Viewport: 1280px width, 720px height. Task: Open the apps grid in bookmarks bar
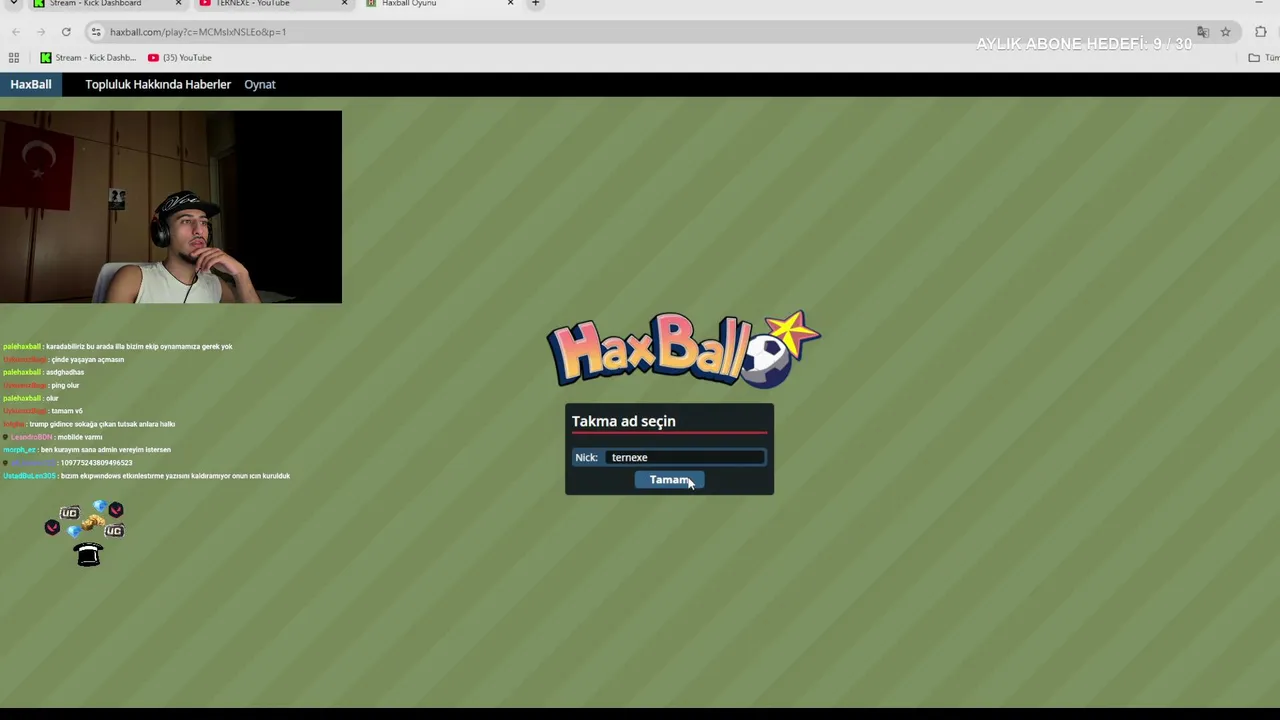click(14, 58)
